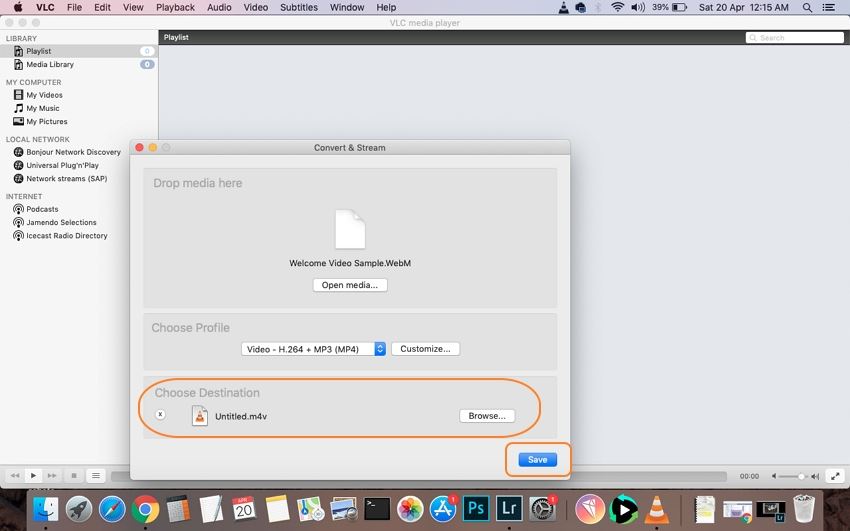Select My Music in the sidebar
Image resolution: width=850 pixels, height=531 pixels.
coord(42,108)
